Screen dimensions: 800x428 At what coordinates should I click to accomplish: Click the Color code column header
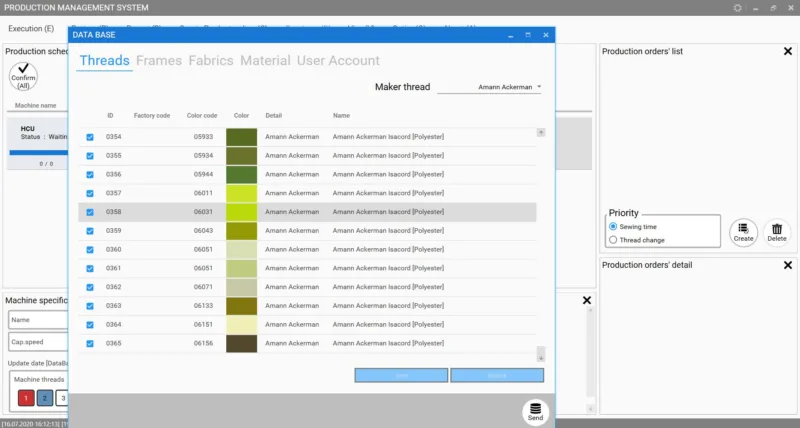(x=202, y=116)
